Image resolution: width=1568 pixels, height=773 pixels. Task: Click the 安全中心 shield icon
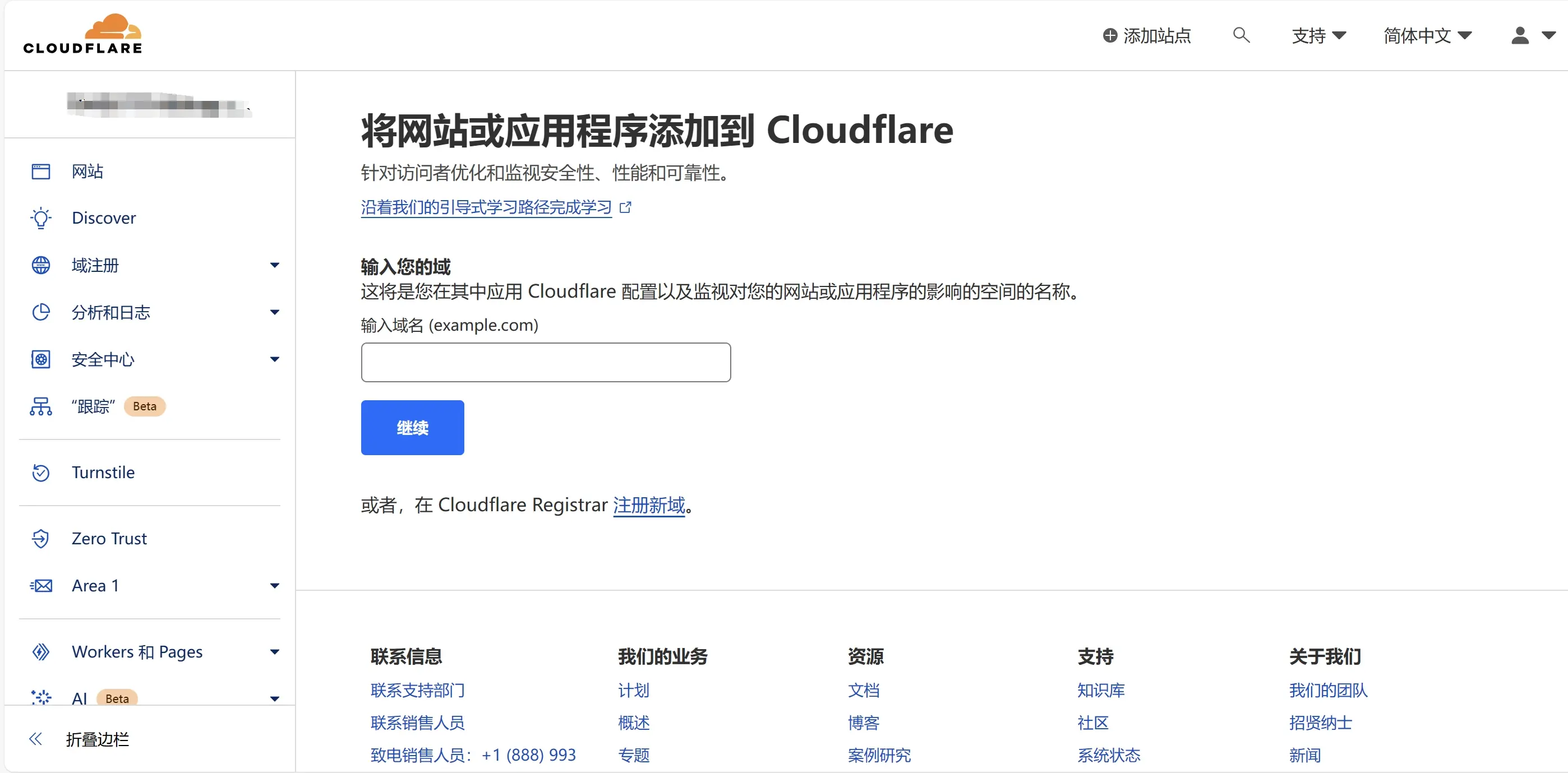[41, 360]
